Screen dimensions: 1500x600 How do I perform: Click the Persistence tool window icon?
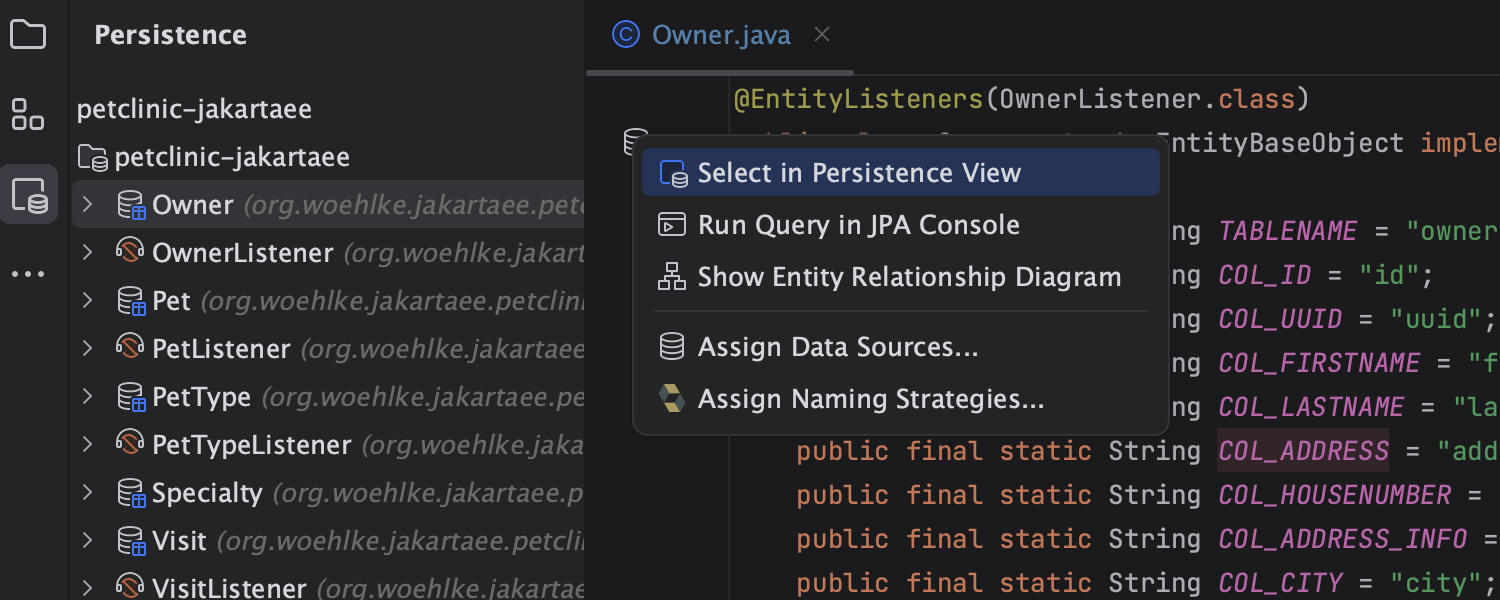(29, 195)
